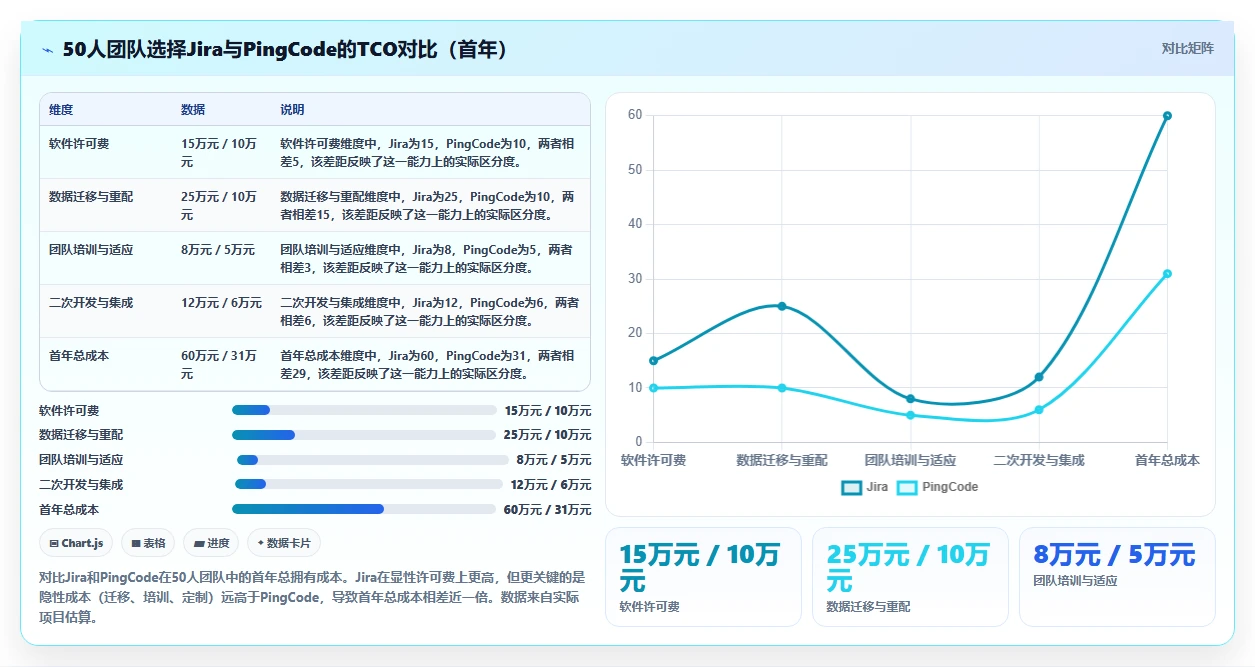The height and width of the screenshot is (667, 1255).
Task: Click the 首年总成本 progress bar
Action: click(364, 509)
